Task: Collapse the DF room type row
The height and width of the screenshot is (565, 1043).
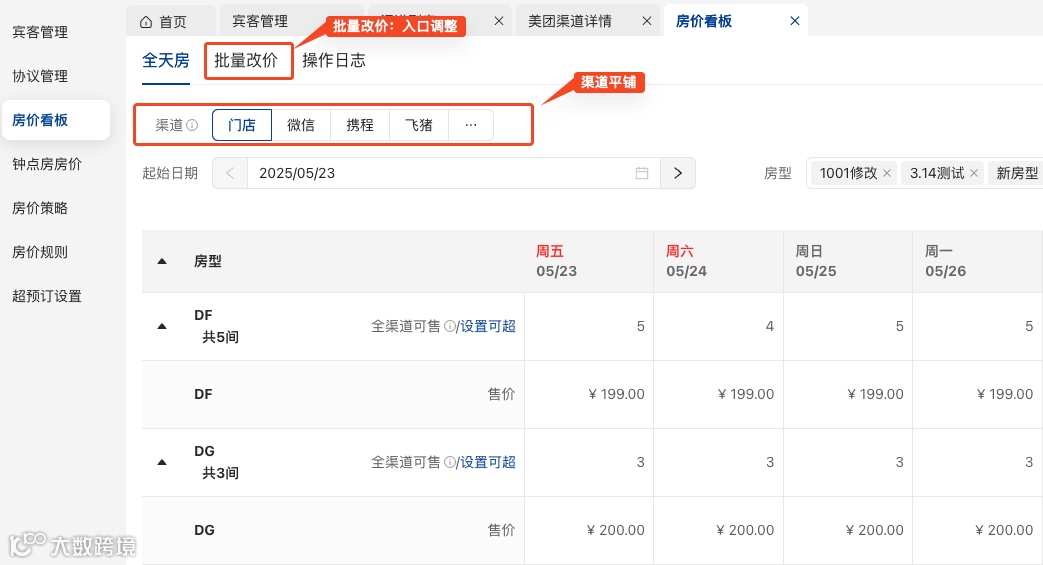Action: 162,326
